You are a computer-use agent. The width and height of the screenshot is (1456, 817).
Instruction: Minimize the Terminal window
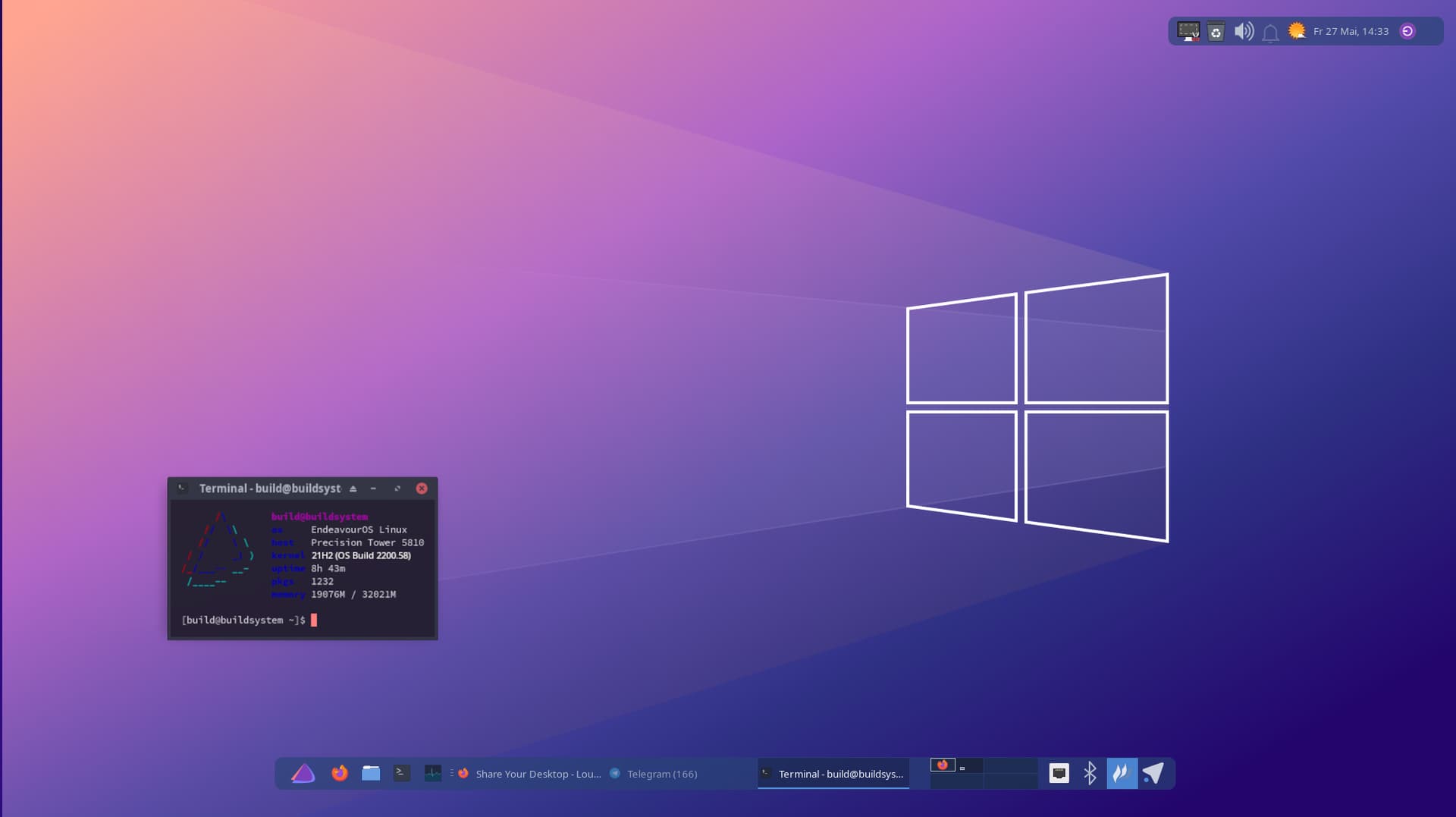coord(373,489)
